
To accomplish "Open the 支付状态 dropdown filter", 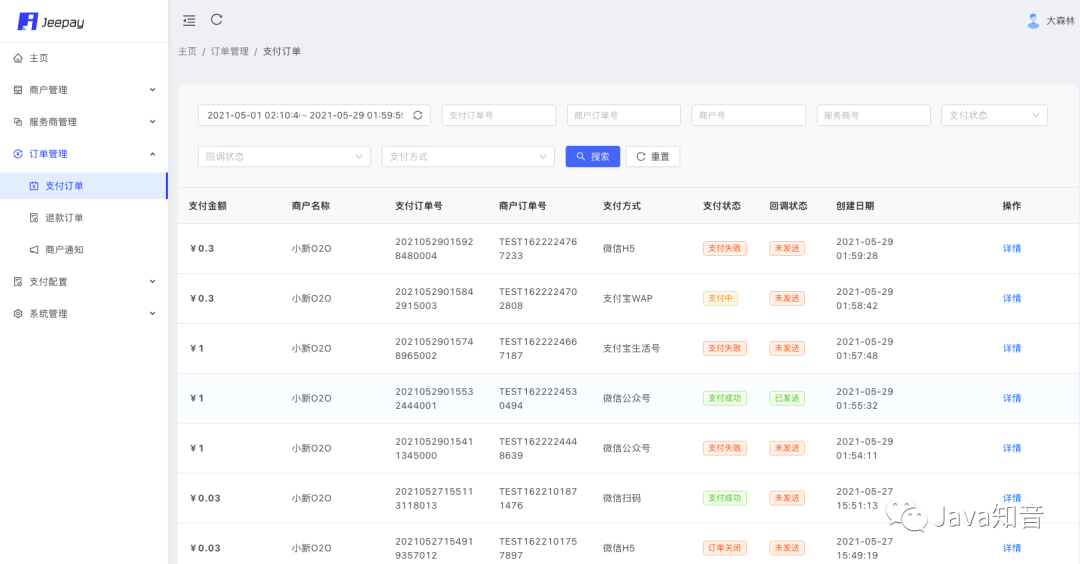I will pyautogui.click(x=994, y=115).
